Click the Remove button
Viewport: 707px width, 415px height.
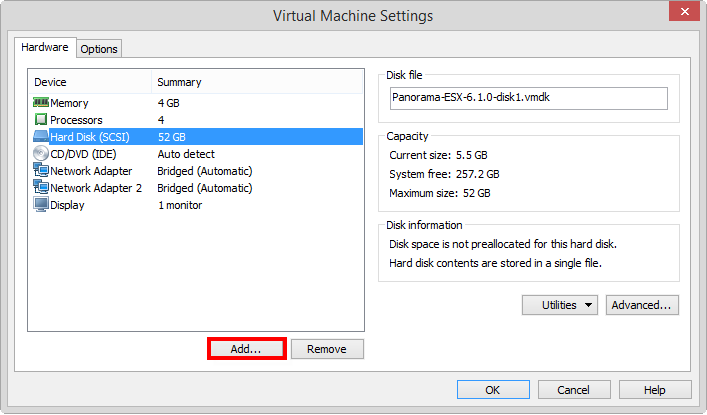[x=327, y=349]
